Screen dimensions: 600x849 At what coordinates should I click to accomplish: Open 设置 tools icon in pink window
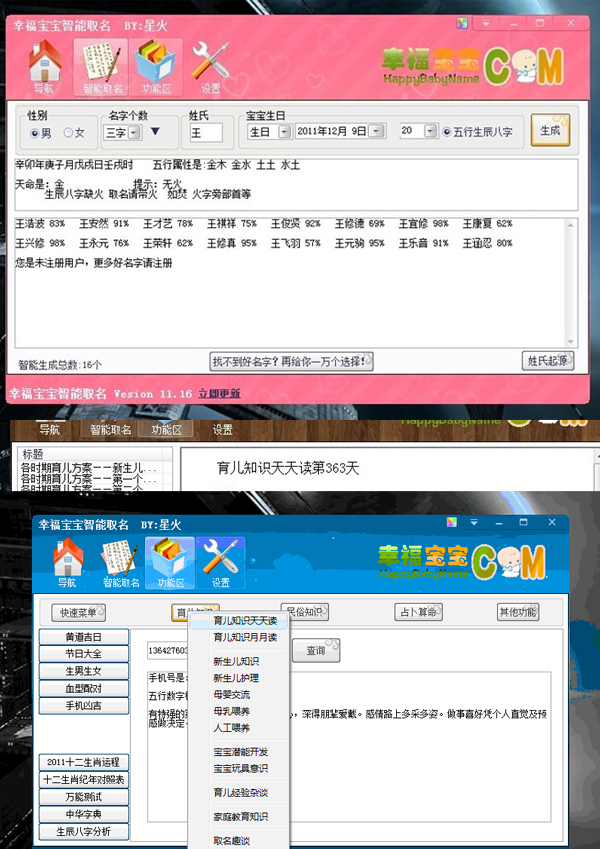(210, 67)
